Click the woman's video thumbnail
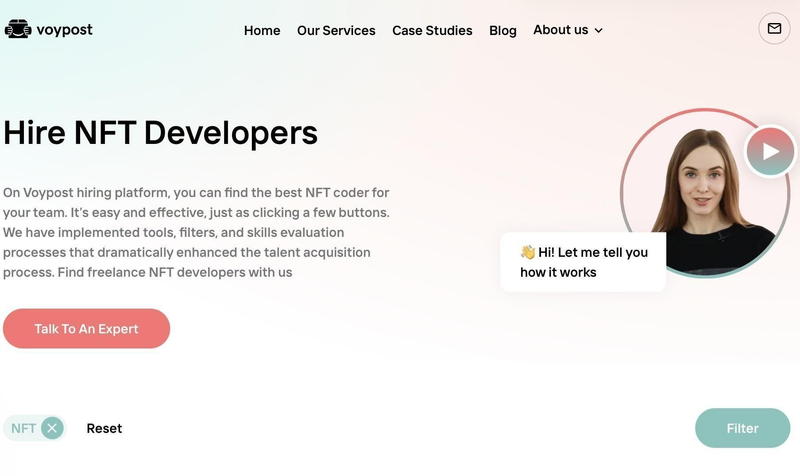 click(705, 193)
